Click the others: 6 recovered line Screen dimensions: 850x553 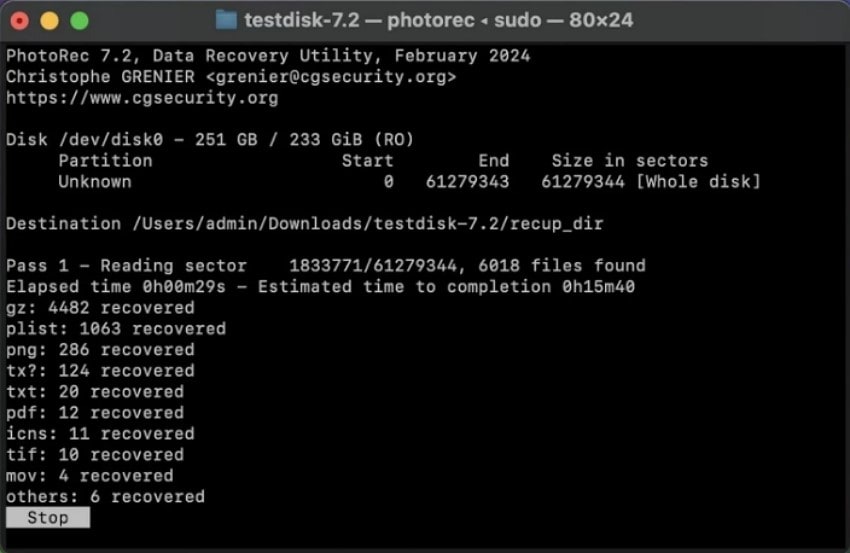tap(105, 497)
